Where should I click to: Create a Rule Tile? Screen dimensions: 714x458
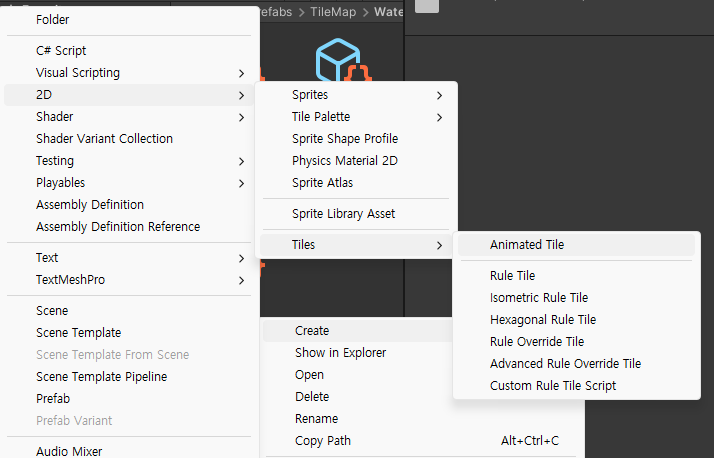576,275
